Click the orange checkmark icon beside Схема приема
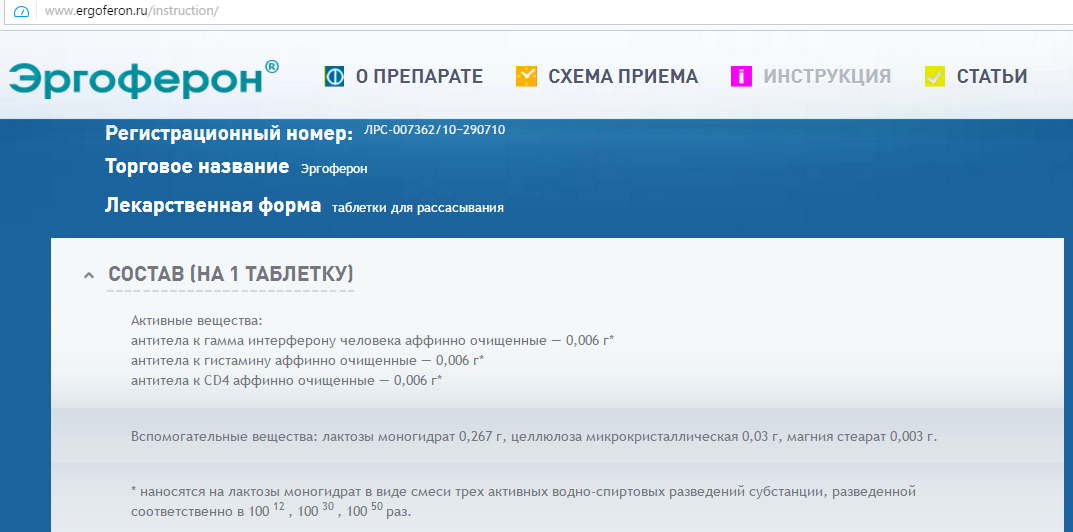This screenshot has width=1073, height=532. click(x=526, y=76)
